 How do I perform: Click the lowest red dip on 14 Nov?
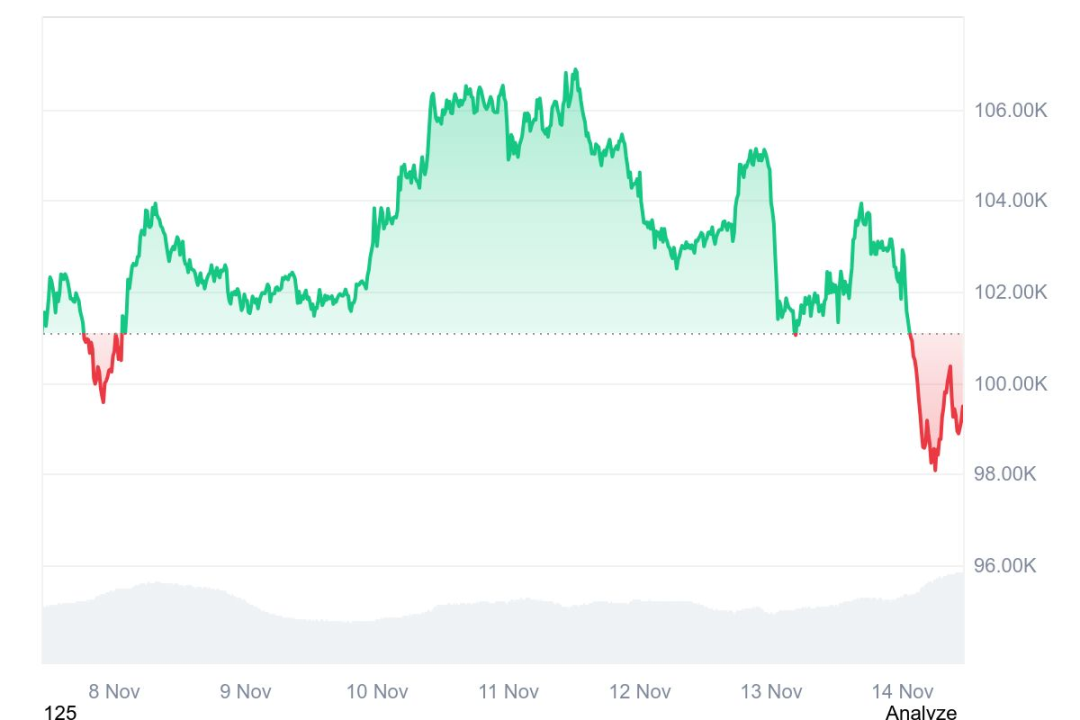point(935,468)
